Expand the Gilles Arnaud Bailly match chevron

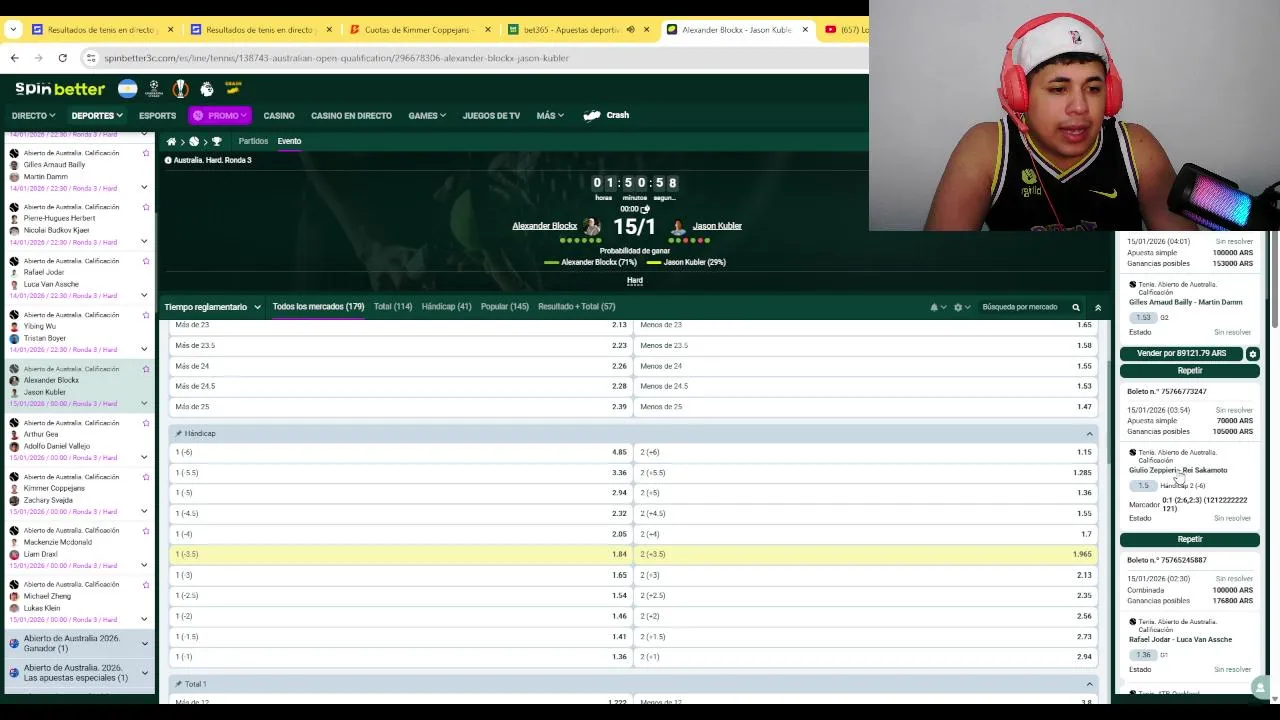[x=144, y=187]
